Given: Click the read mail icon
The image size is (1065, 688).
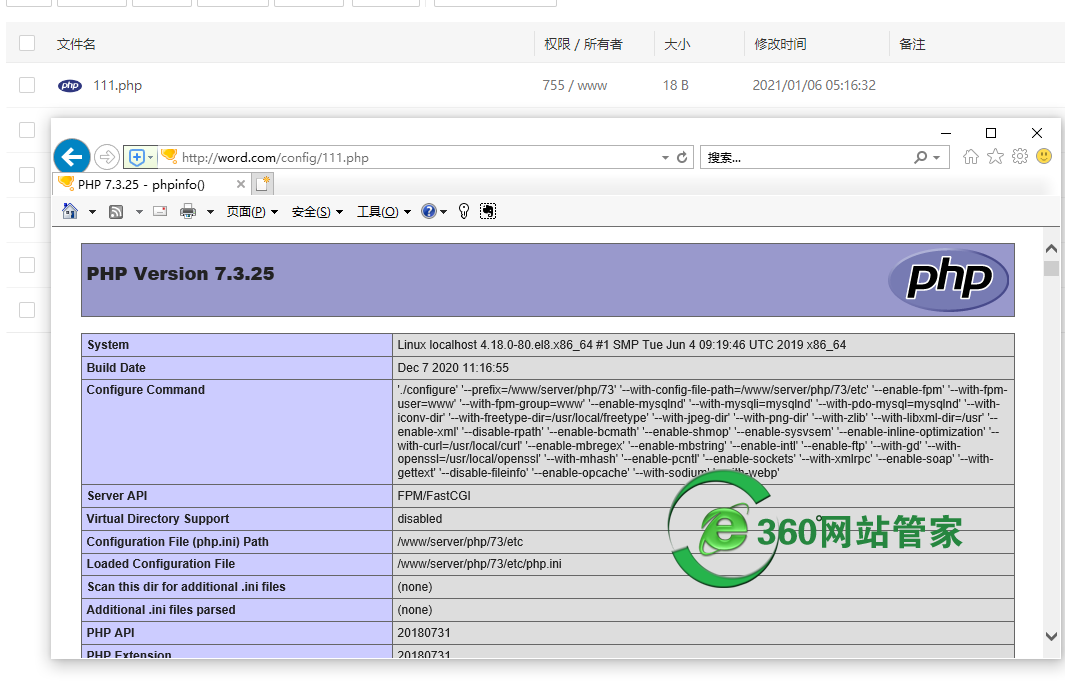Looking at the screenshot, I should coord(160,211).
